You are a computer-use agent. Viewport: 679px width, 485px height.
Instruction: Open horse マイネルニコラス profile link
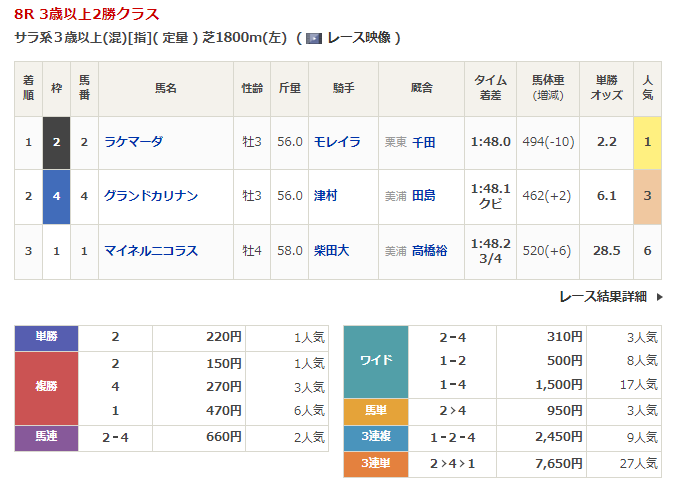(151, 250)
